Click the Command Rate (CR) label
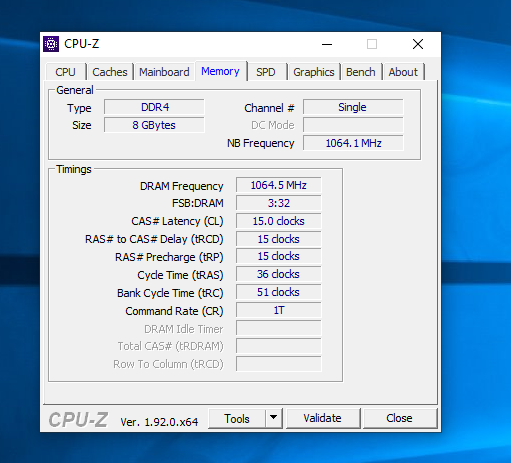This screenshot has height=463, width=511. coord(174,311)
